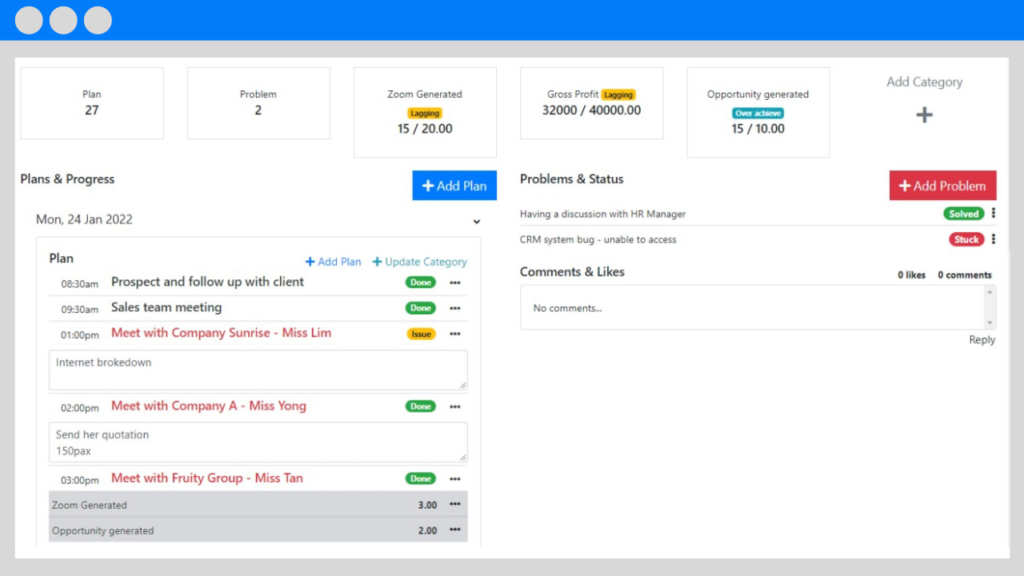Image resolution: width=1024 pixels, height=576 pixels.
Task: Click the Reply link under comments
Action: [982, 340]
